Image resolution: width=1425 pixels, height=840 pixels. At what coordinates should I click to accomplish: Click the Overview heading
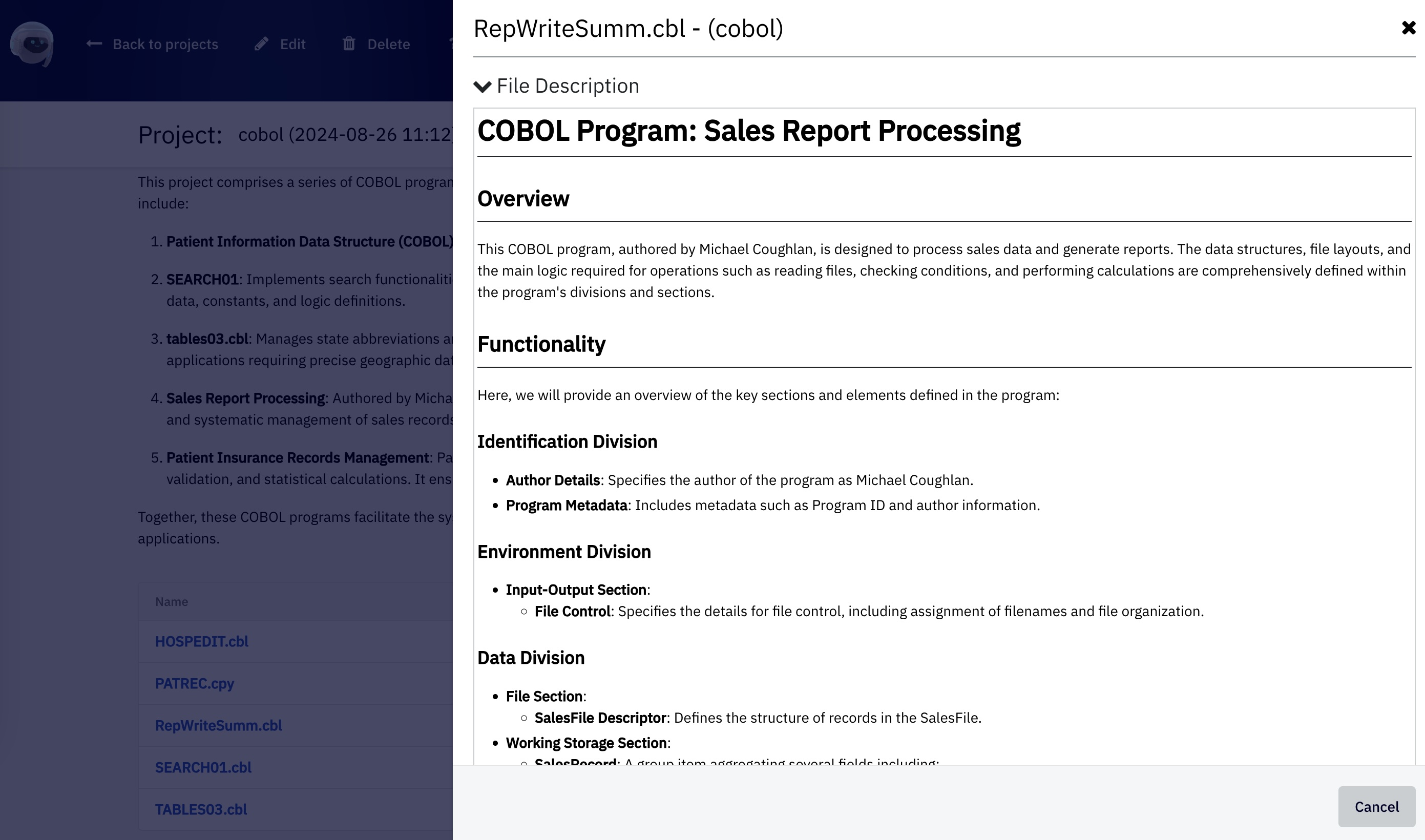[523, 199]
